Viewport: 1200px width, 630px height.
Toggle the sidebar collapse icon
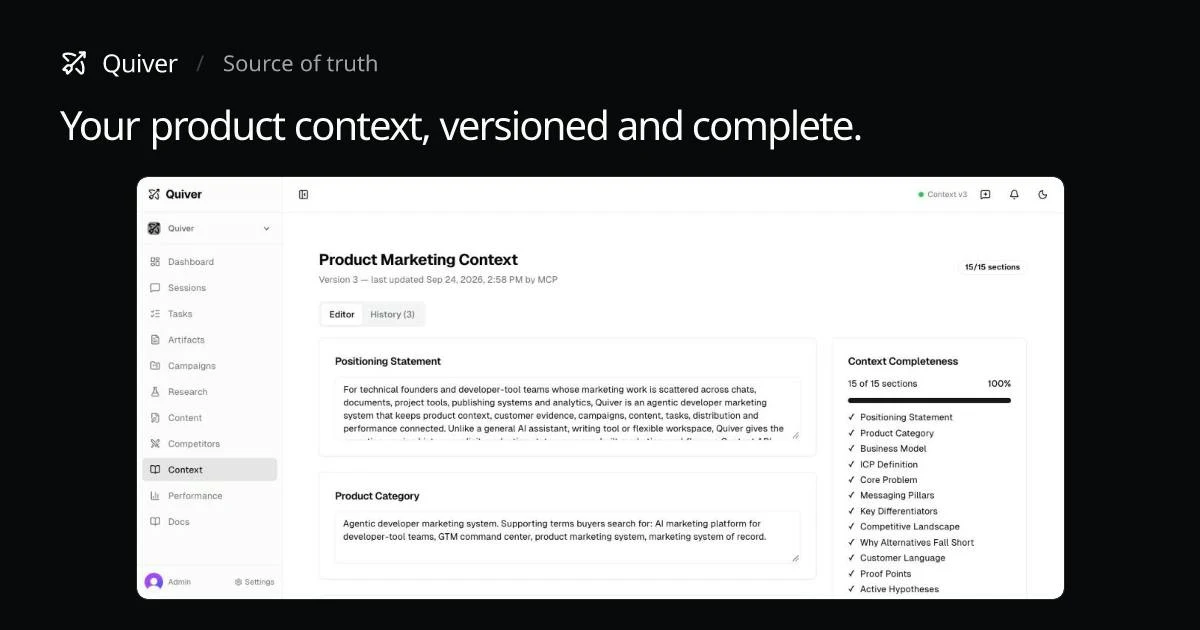[x=304, y=195]
